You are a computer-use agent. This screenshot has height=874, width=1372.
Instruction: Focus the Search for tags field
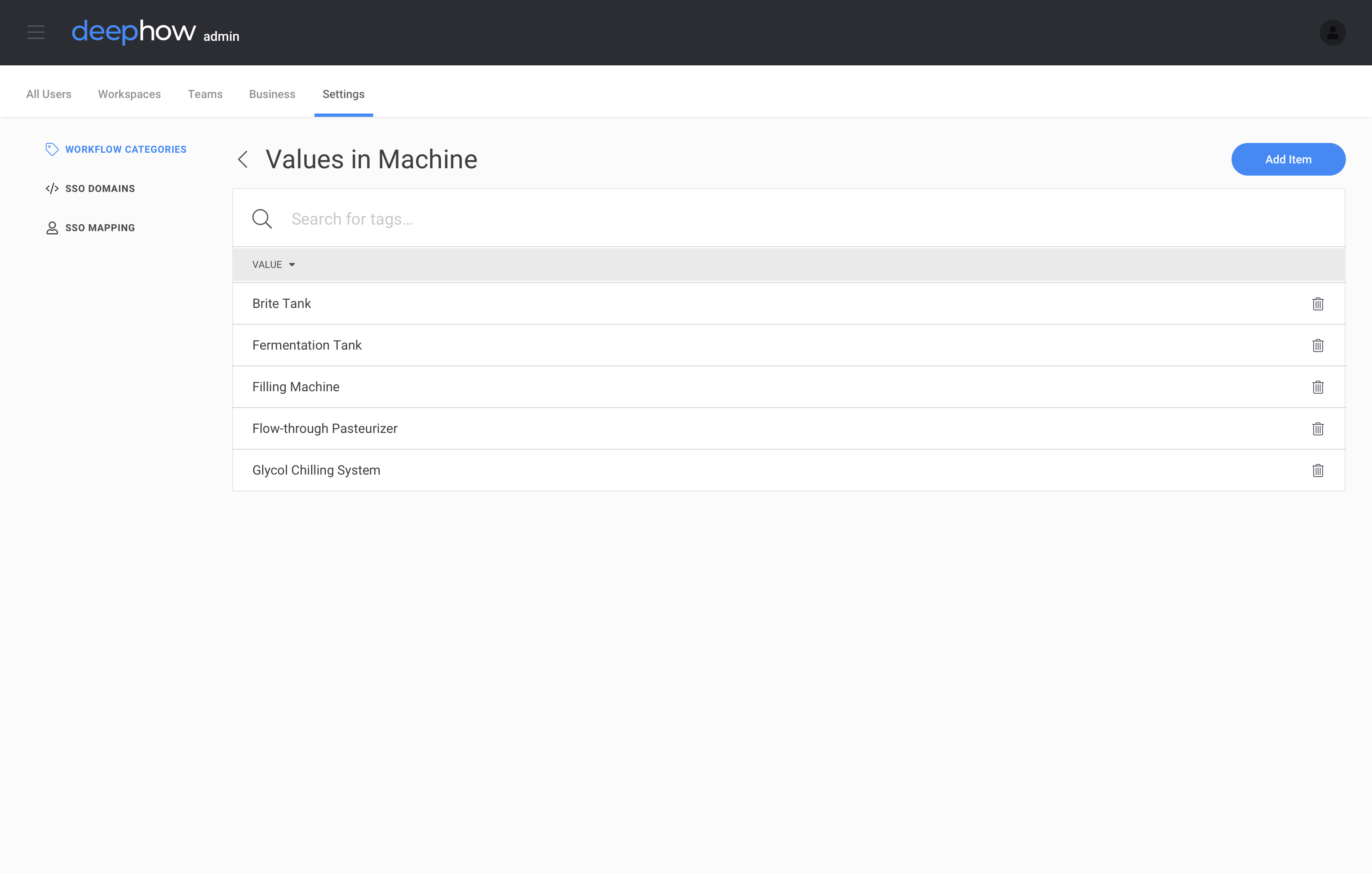tap(788, 219)
